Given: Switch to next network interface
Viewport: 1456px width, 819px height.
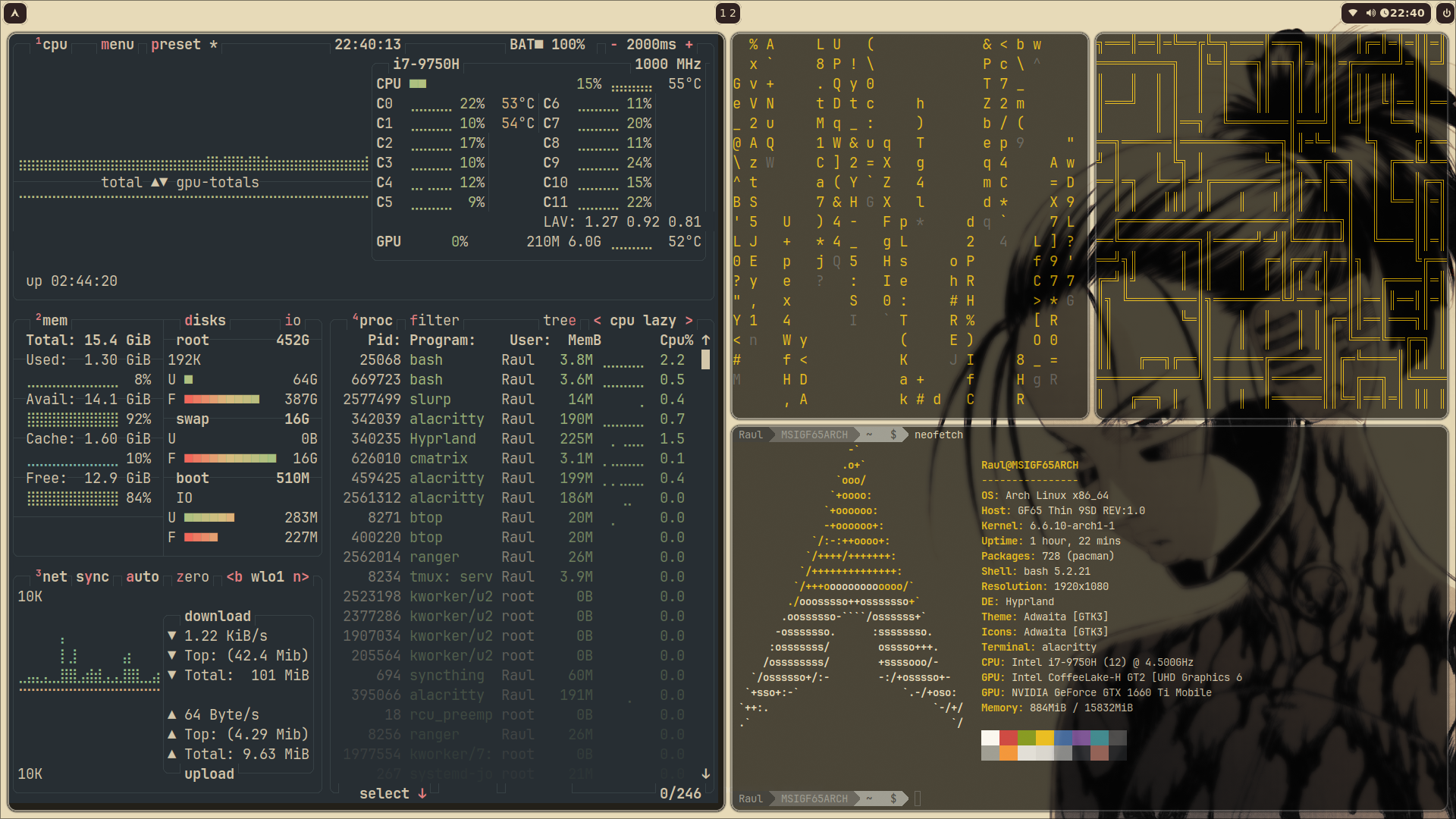Looking at the screenshot, I should click(301, 577).
